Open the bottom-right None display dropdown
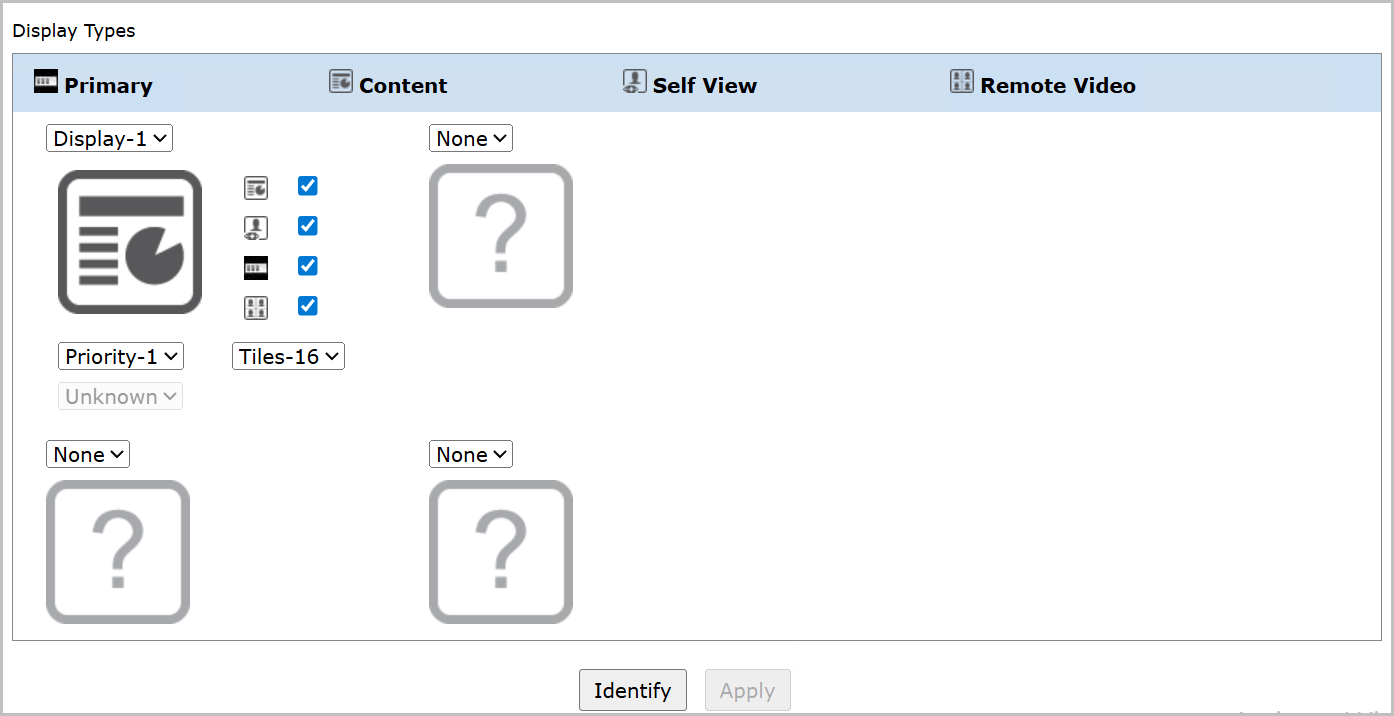This screenshot has width=1394, height=716. coord(471,455)
